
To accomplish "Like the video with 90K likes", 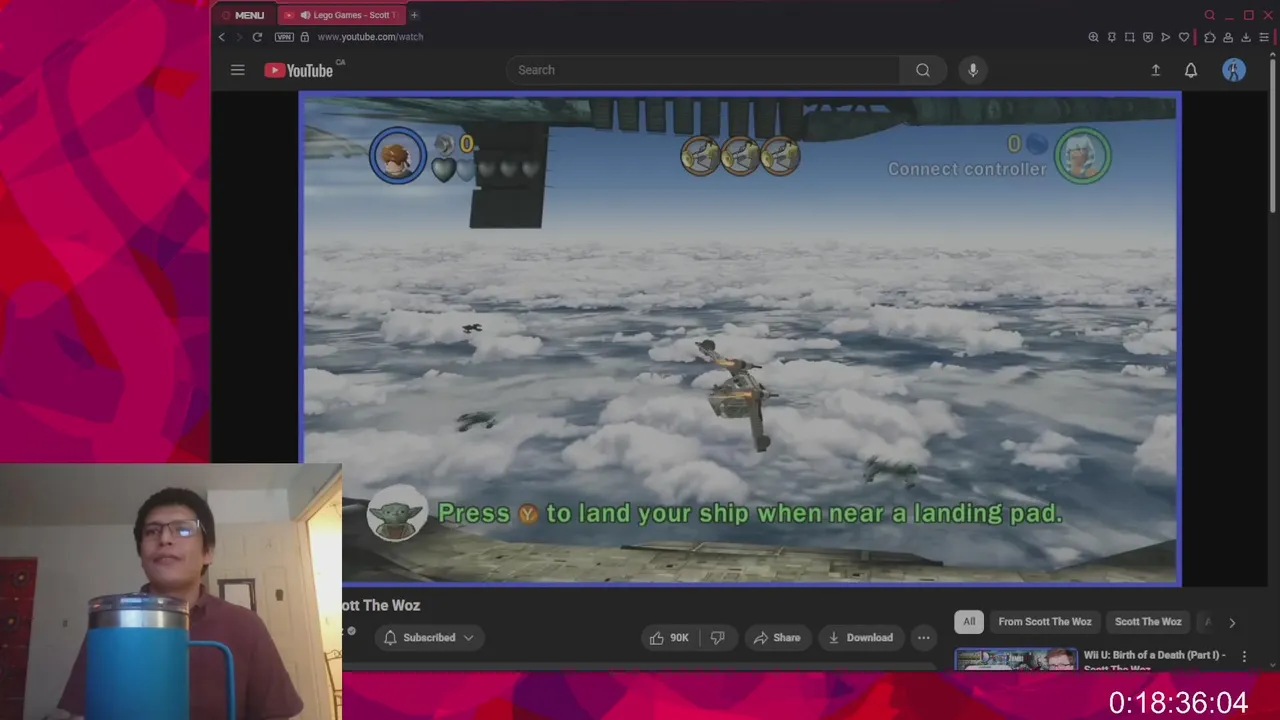I will pyautogui.click(x=669, y=637).
